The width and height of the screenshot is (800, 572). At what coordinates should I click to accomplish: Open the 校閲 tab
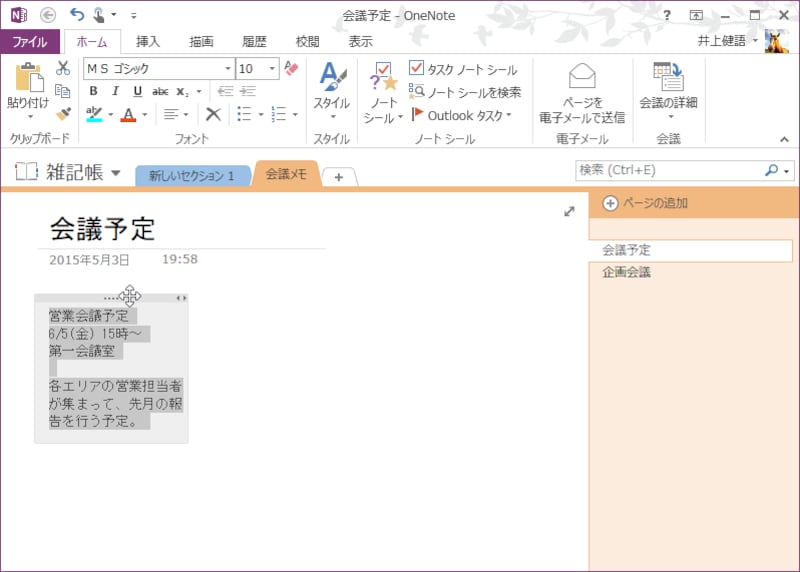coord(307,42)
